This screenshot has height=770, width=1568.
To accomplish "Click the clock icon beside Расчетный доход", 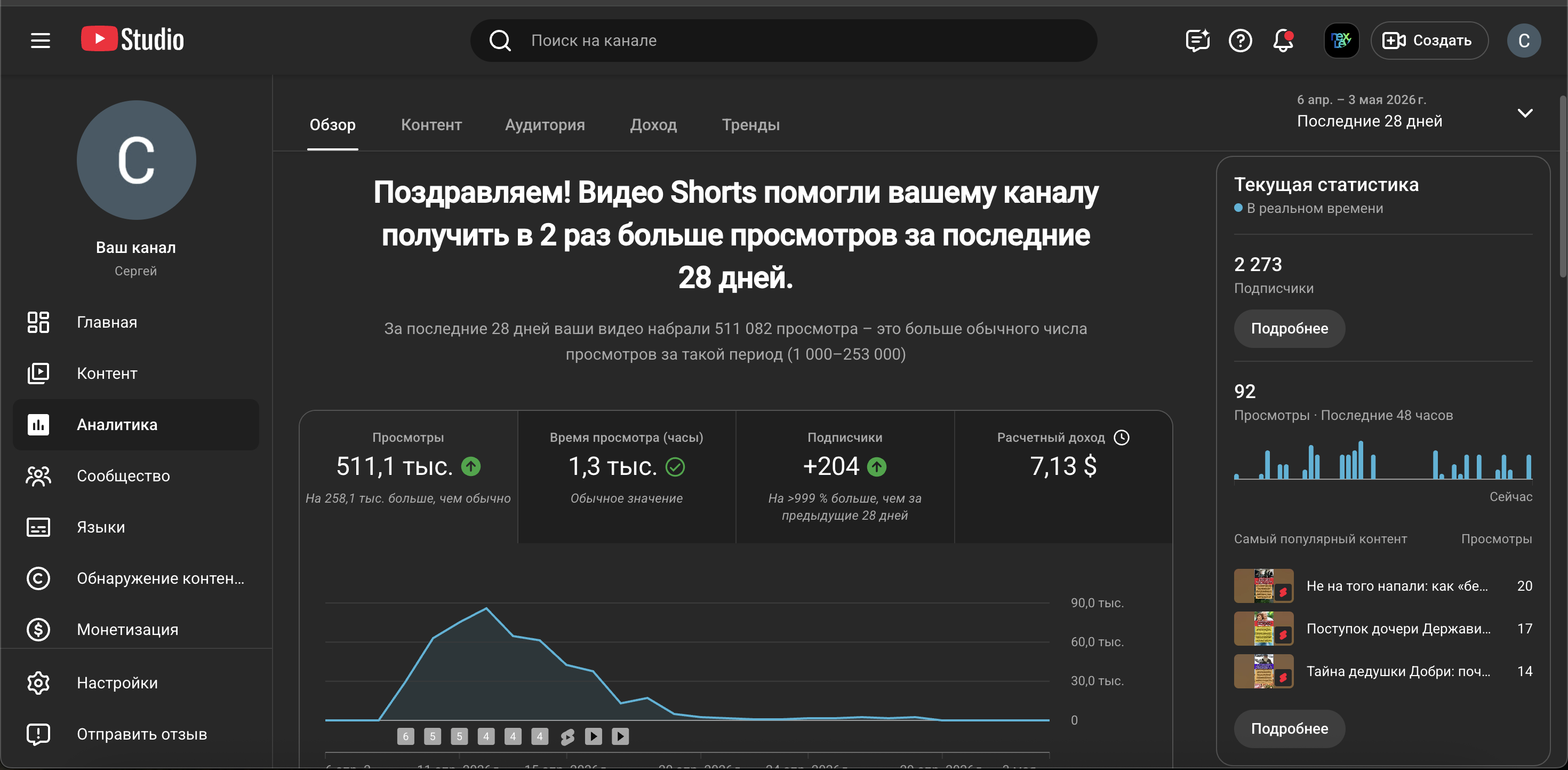I will click(x=1121, y=438).
